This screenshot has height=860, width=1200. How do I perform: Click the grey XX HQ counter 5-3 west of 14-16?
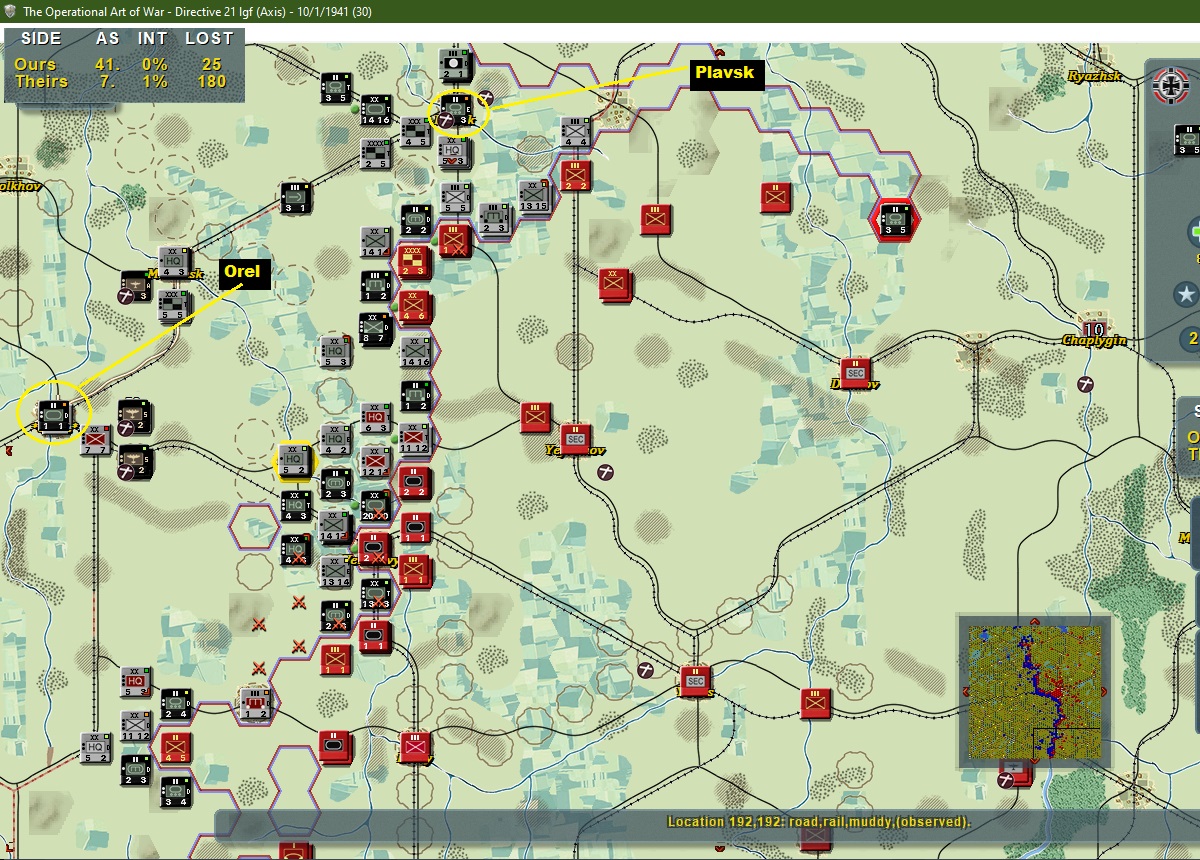(x=336, y=351)
